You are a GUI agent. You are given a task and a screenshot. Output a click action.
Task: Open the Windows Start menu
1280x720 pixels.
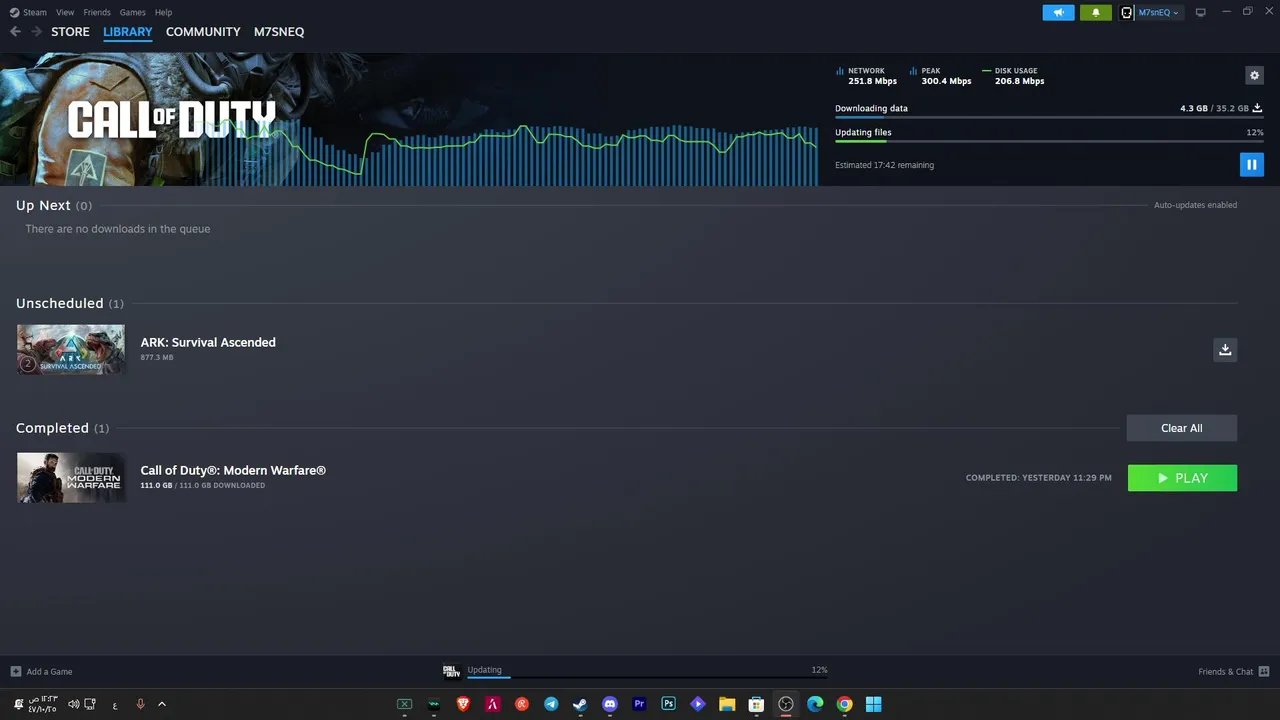tap(873, 704)
